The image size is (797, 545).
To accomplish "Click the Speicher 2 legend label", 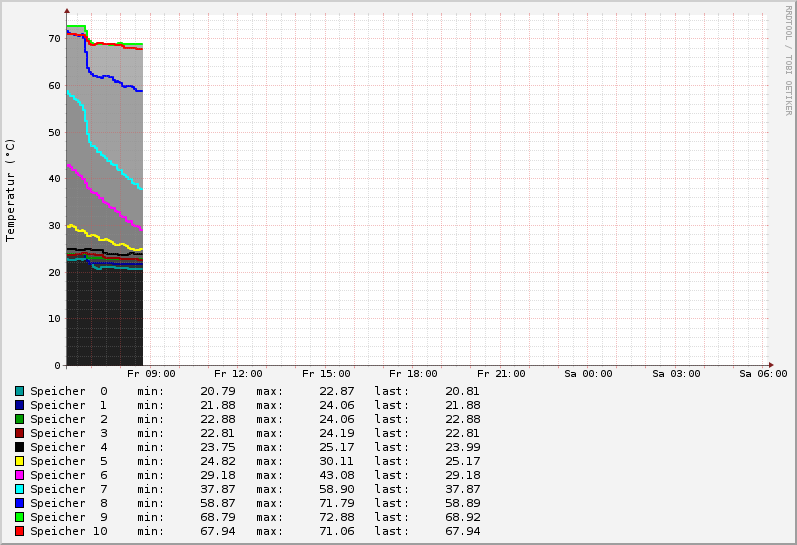I will tap(68, 419).
